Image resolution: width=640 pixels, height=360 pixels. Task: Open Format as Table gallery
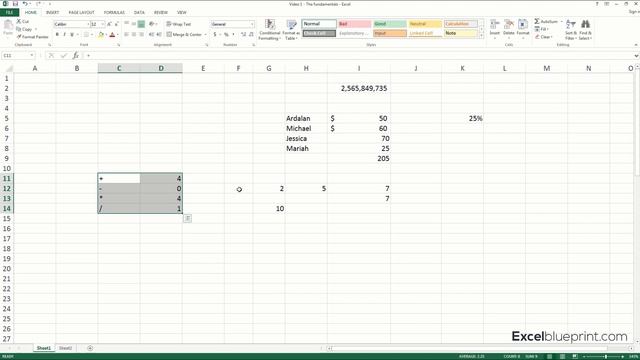click(x=291, y=29)
